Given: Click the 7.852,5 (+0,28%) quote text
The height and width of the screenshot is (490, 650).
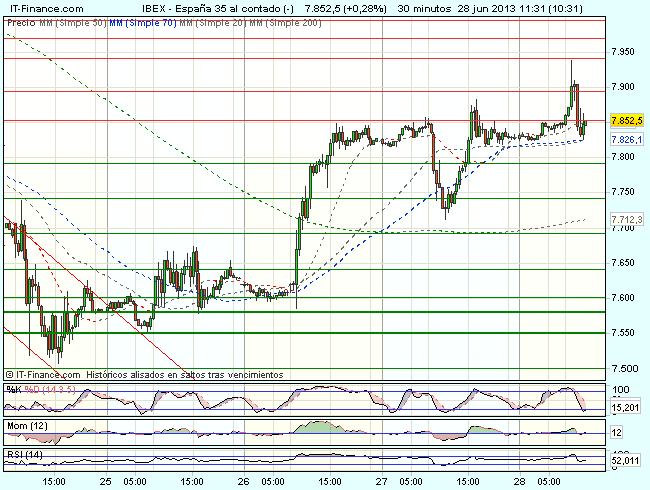Looking at the screenshot, I should [345, 8].
